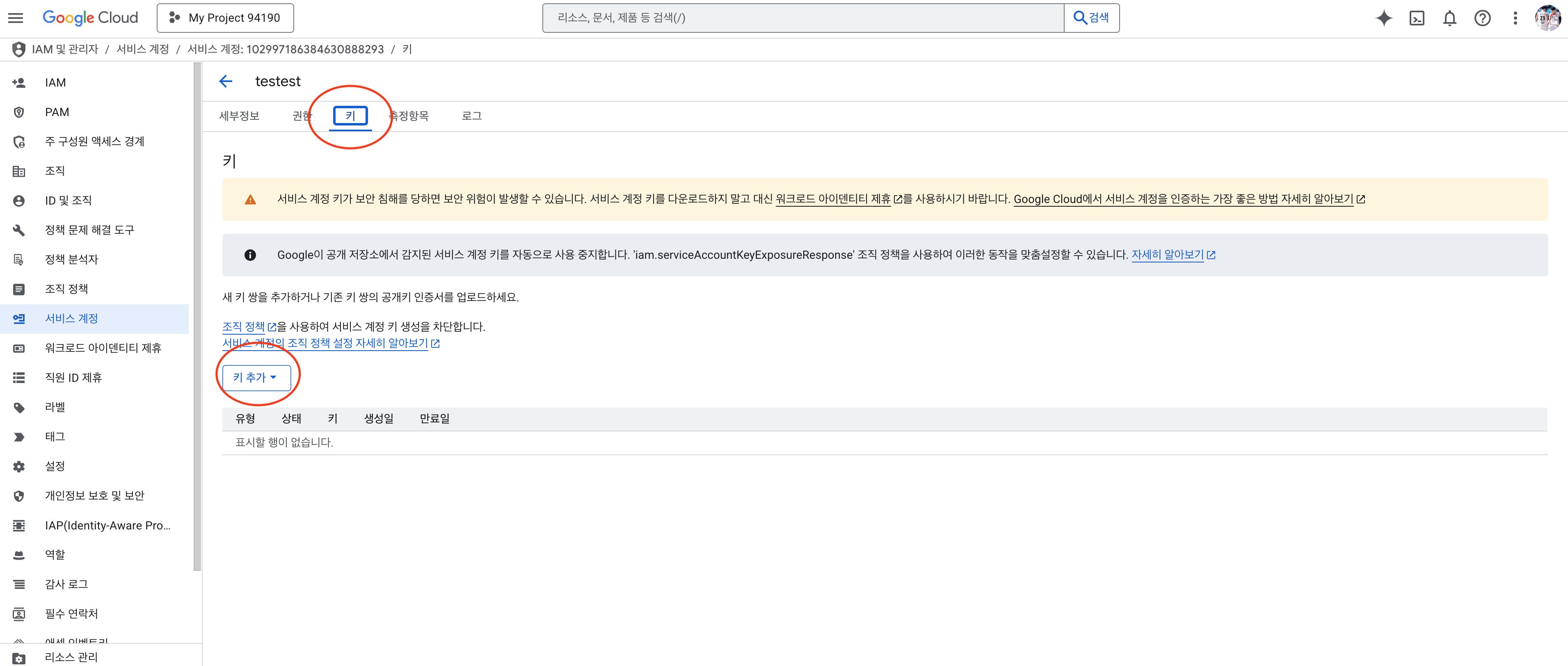Click 서비스 계정 breadcrumb link
This screenshot has width=1568, height=666.
pyautogui.click(x=142, y=49)
